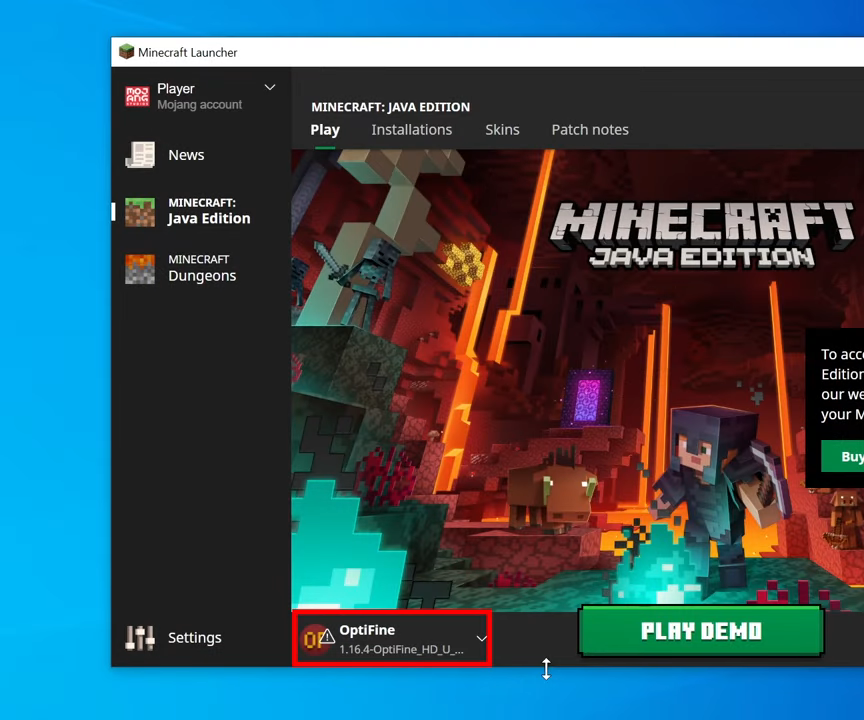The width and height of the screenshot is (864, 720).
Task: Click the News newspaper icon
Action: pos(139,155)
